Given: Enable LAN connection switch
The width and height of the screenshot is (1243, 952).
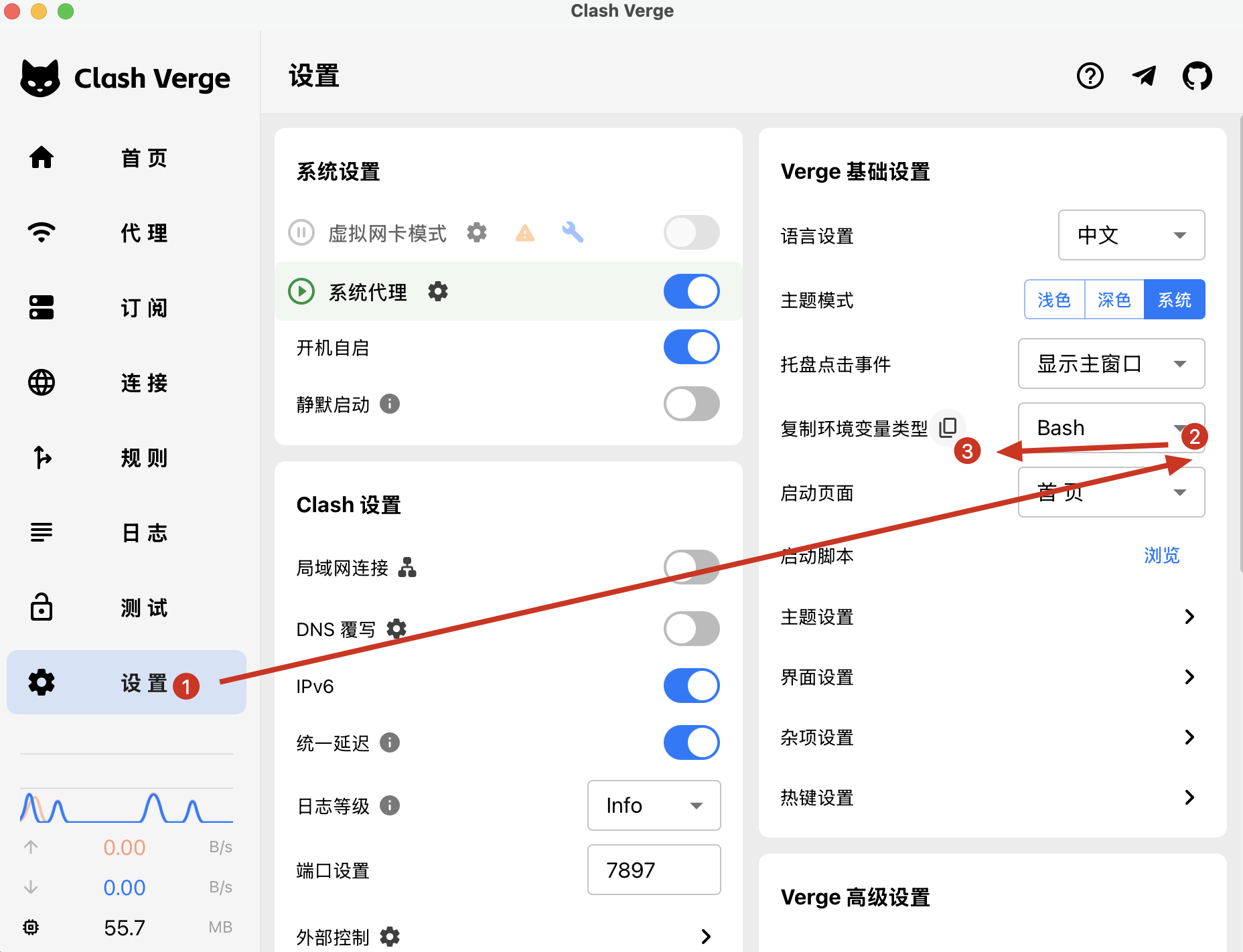Looking at the screenshot, I should (x=691, y=567).
